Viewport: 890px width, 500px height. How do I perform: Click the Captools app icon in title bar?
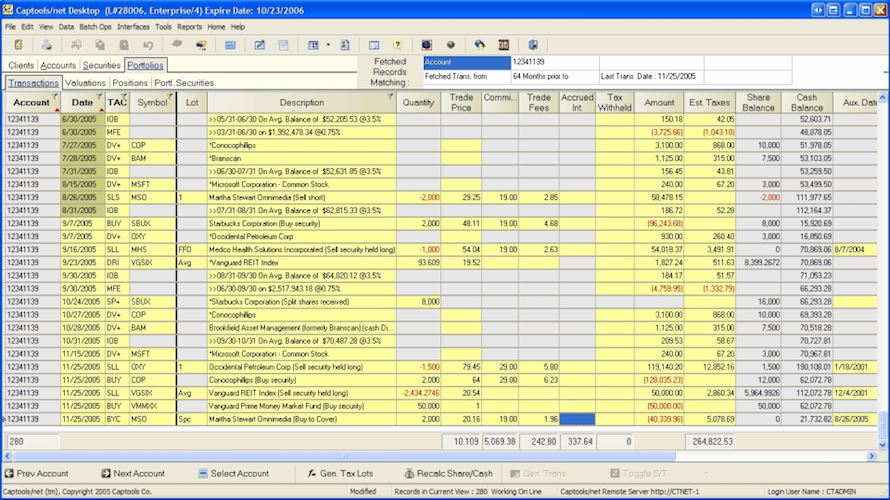point(7,10)
